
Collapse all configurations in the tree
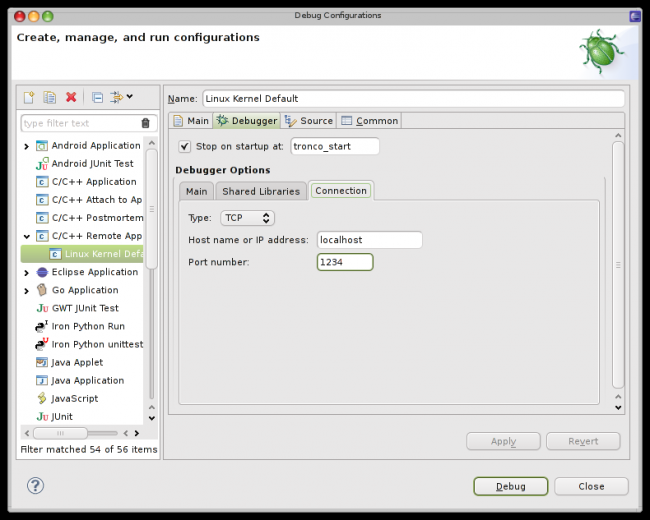[x=97, y=97]
